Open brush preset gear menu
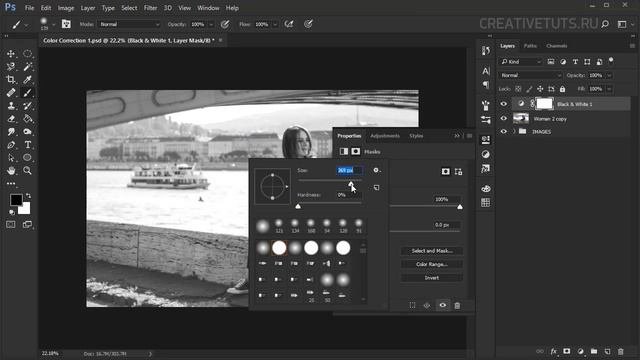 click(x=376, y=170)
